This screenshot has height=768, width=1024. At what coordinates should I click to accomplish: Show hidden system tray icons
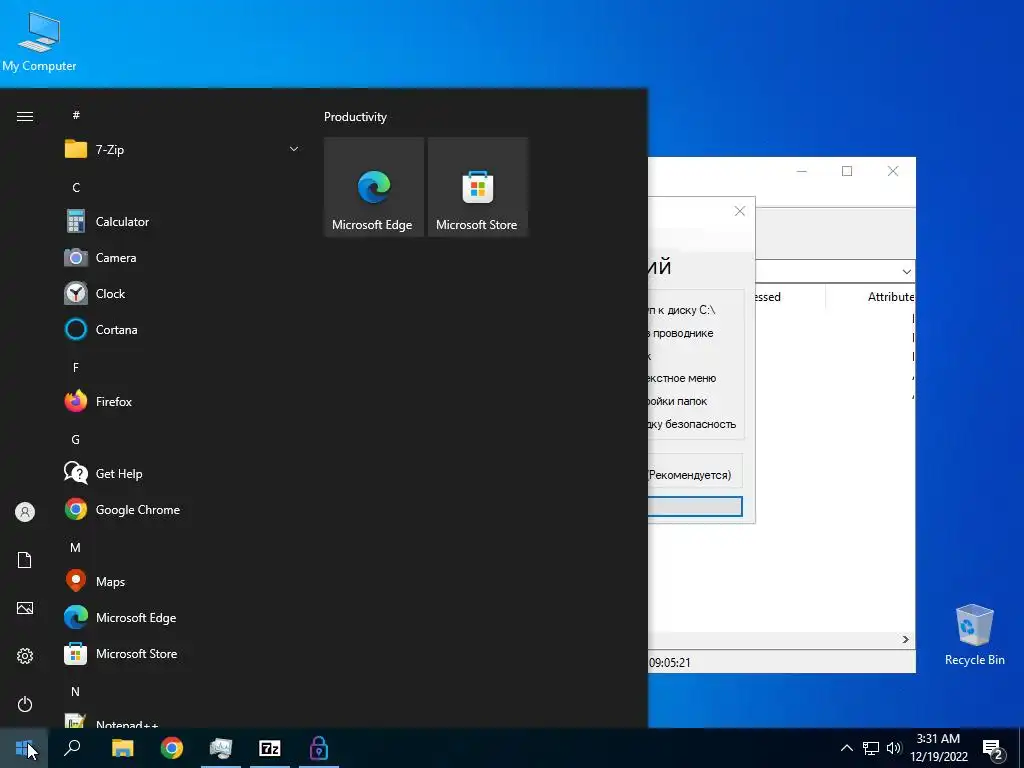pos(846,748)
